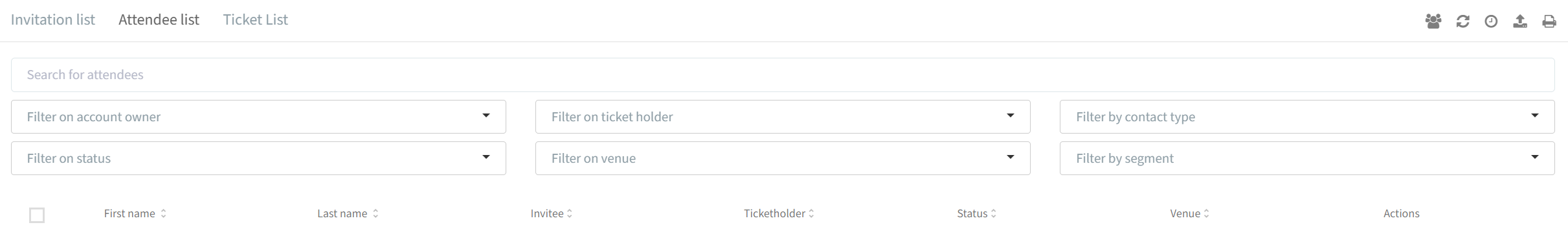Viewport: 1568px width, 238px height.
Task: Open the clock history icon
Action: [x=1491, y=21]
